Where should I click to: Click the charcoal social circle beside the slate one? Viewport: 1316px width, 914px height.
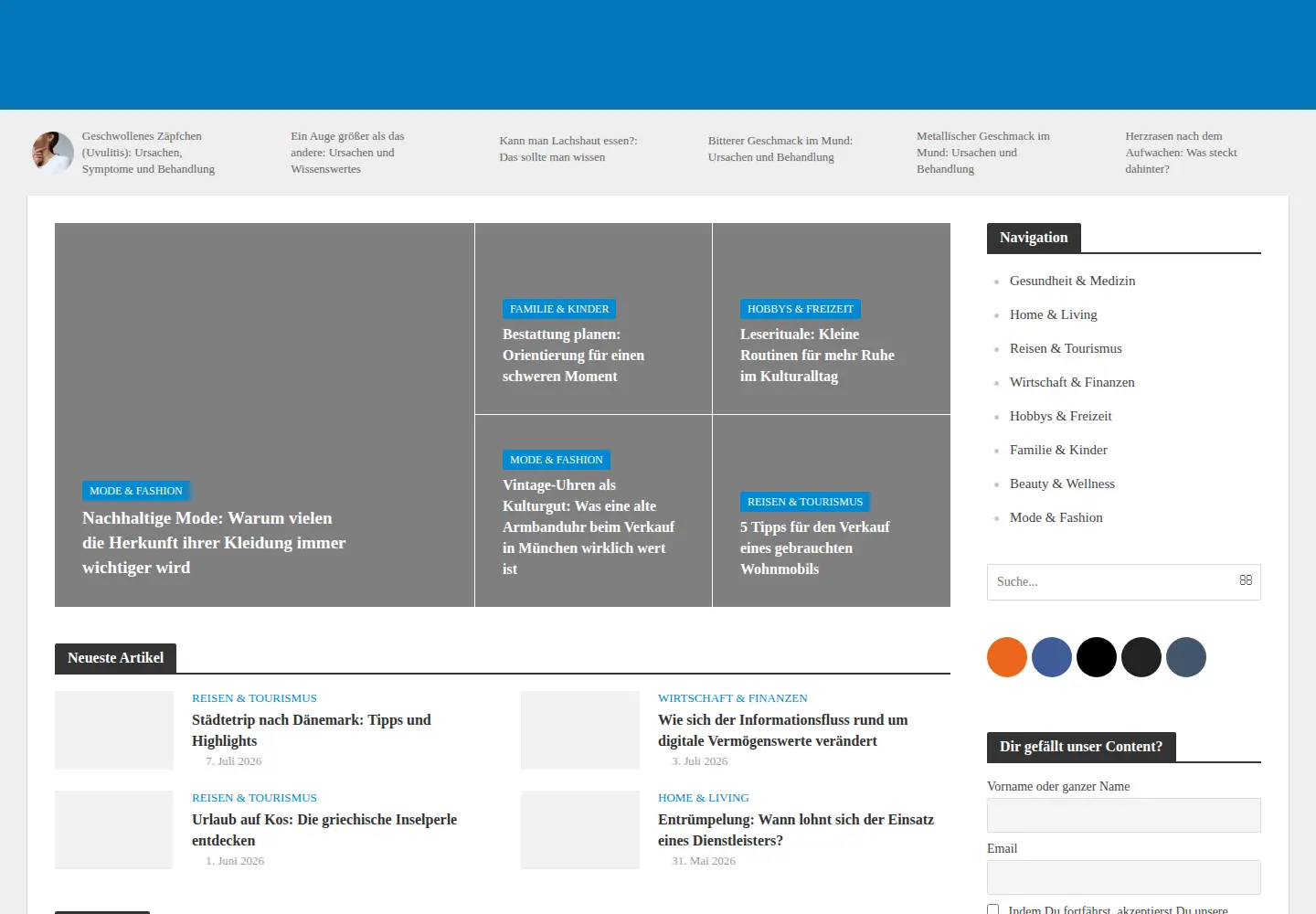(1141, 657)
